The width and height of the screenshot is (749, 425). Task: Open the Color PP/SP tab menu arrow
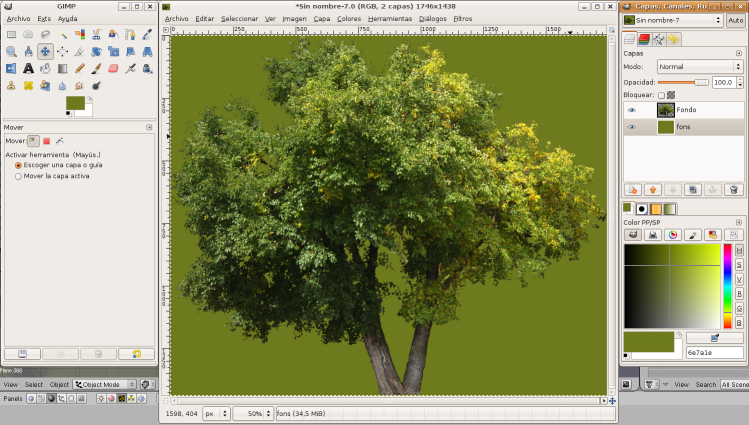pos(739,223)
